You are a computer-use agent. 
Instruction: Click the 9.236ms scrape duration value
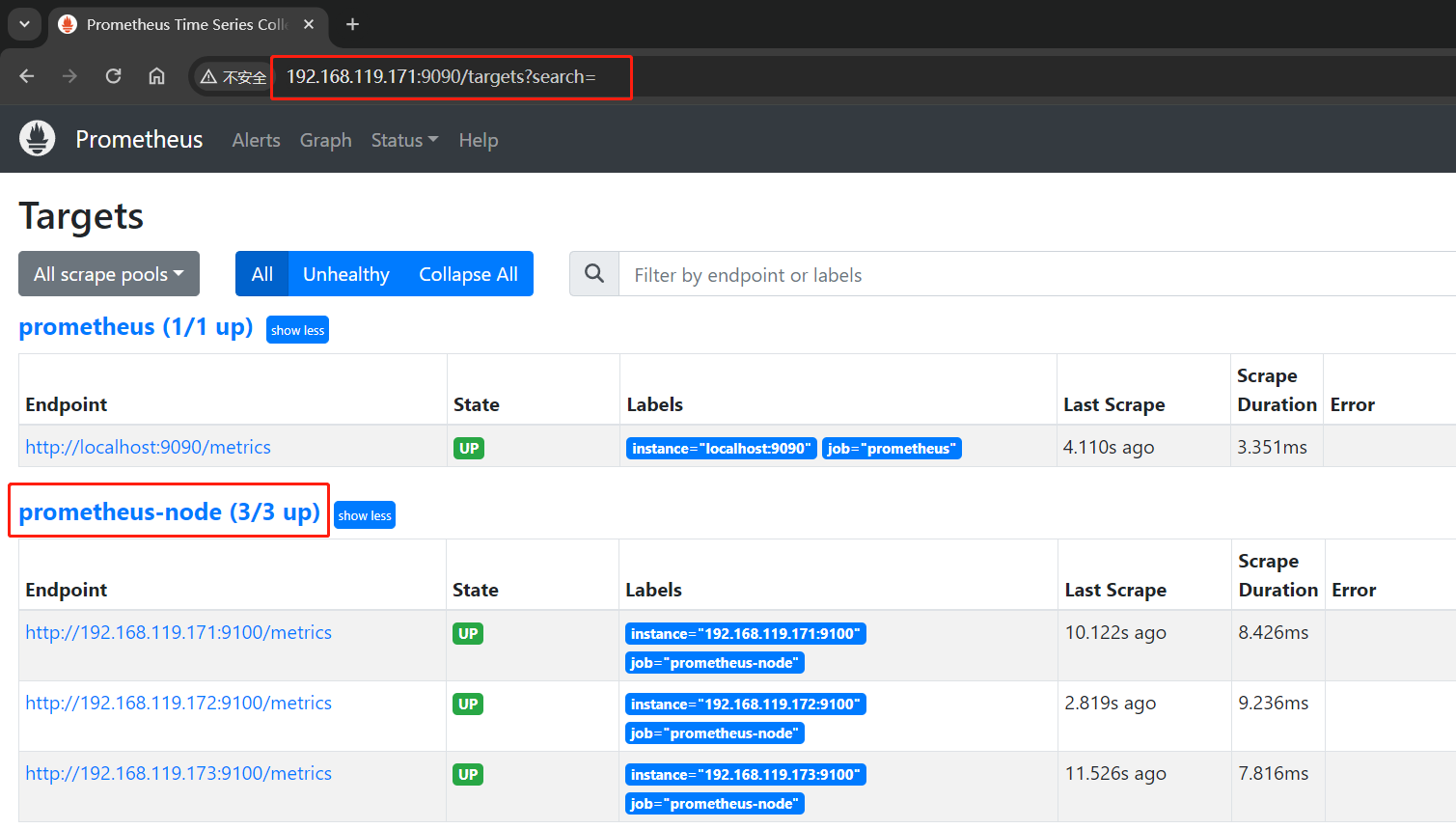1274,703
